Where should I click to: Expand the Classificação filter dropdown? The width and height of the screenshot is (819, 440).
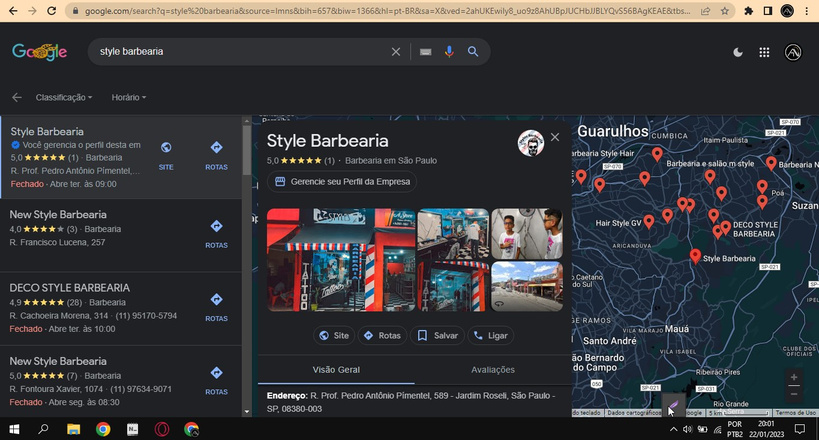(x=64, y=98)
